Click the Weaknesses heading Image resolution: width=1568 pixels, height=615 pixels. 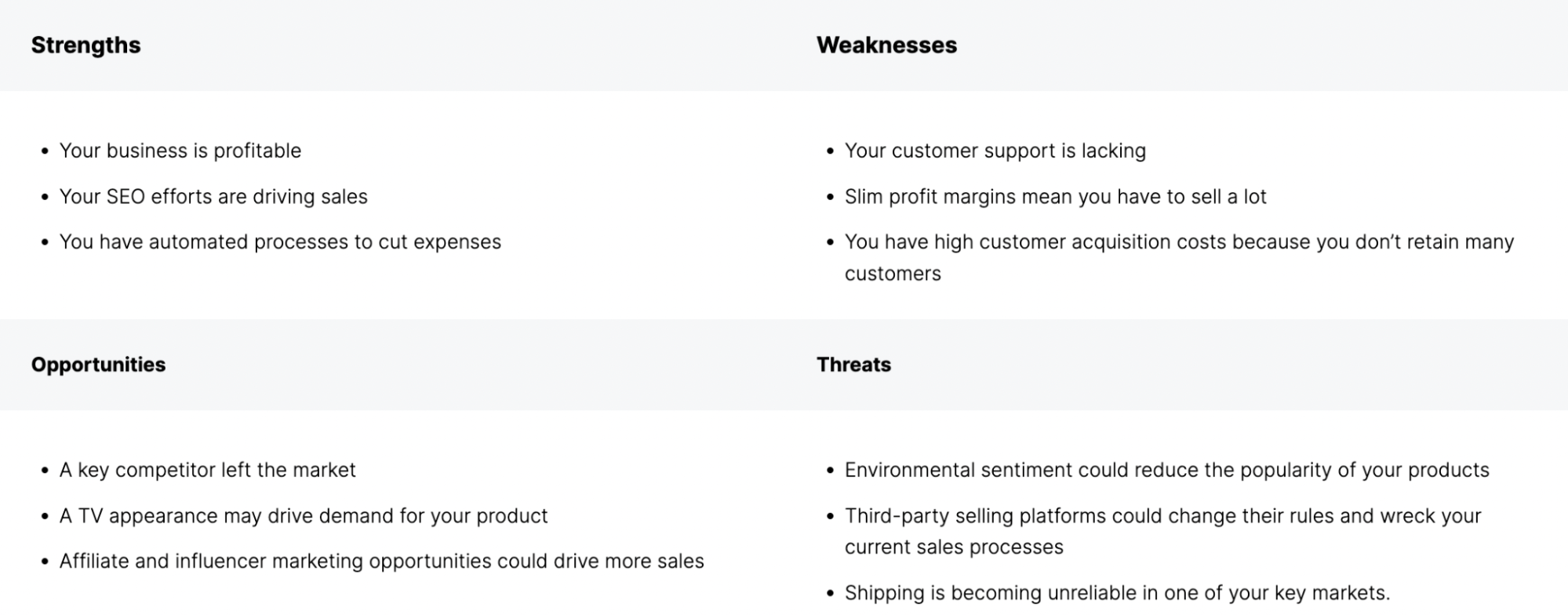point(886,45)
